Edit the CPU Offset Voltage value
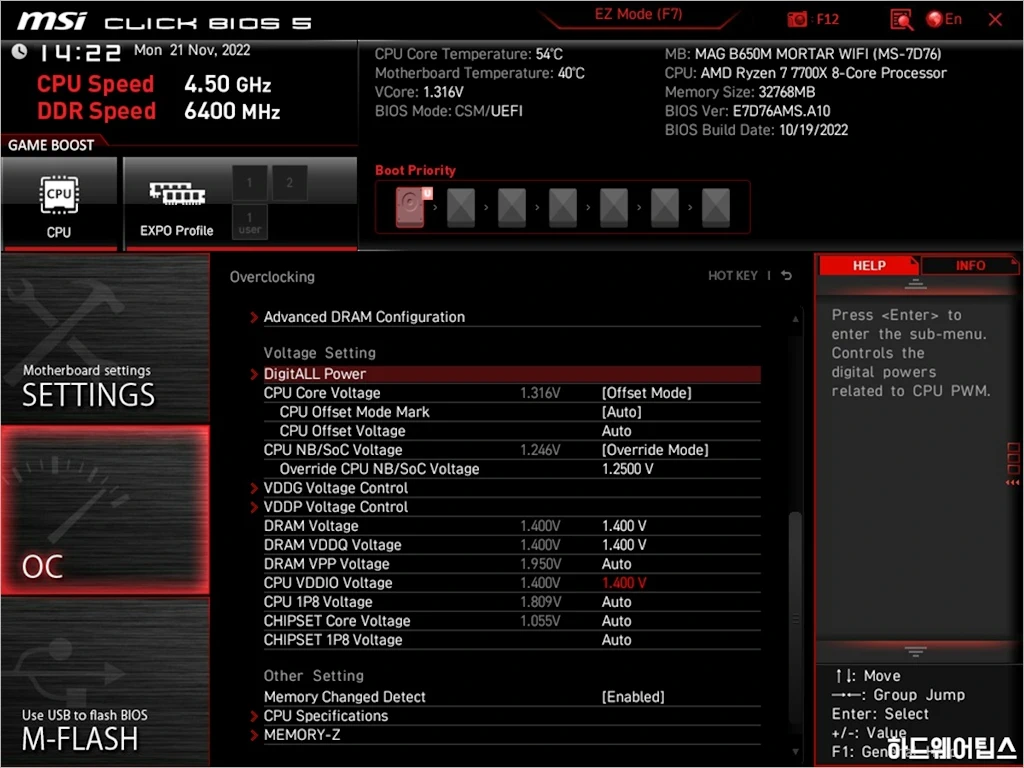The height and width of the screenshot is (768, 1024). 616,431
